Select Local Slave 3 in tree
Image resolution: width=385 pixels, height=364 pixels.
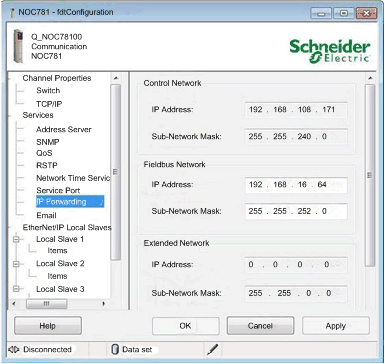[60, 289]
